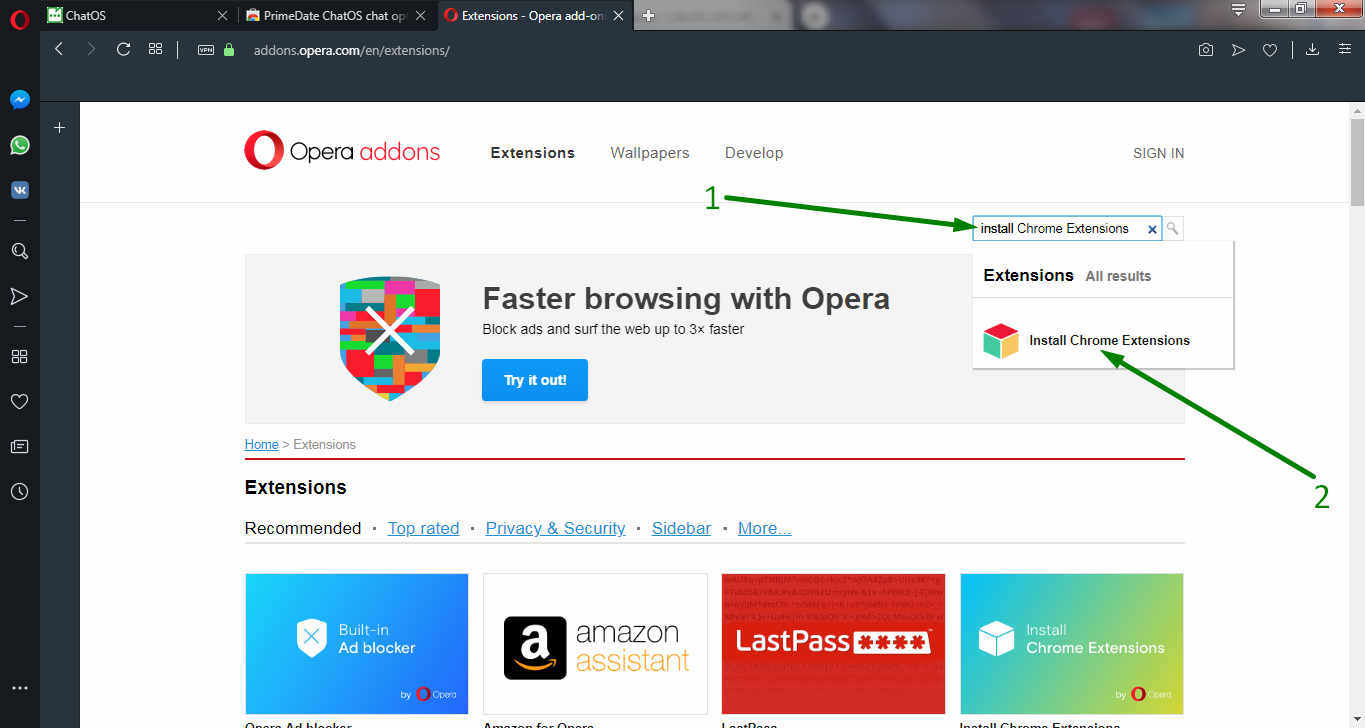Image resolution: width=1365 pixels, height=728 pixels.
Task: Expand the More... categories link
Action: [765, 528]
